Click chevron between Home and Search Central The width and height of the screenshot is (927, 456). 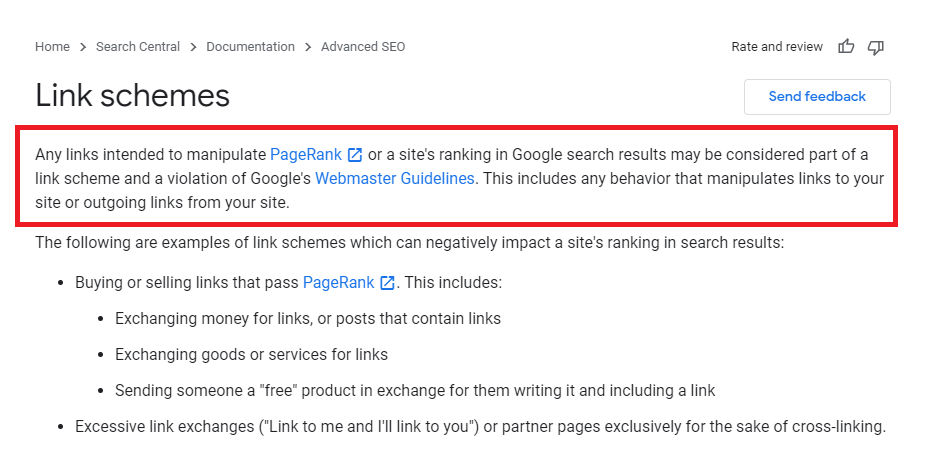tap(83, 47)
